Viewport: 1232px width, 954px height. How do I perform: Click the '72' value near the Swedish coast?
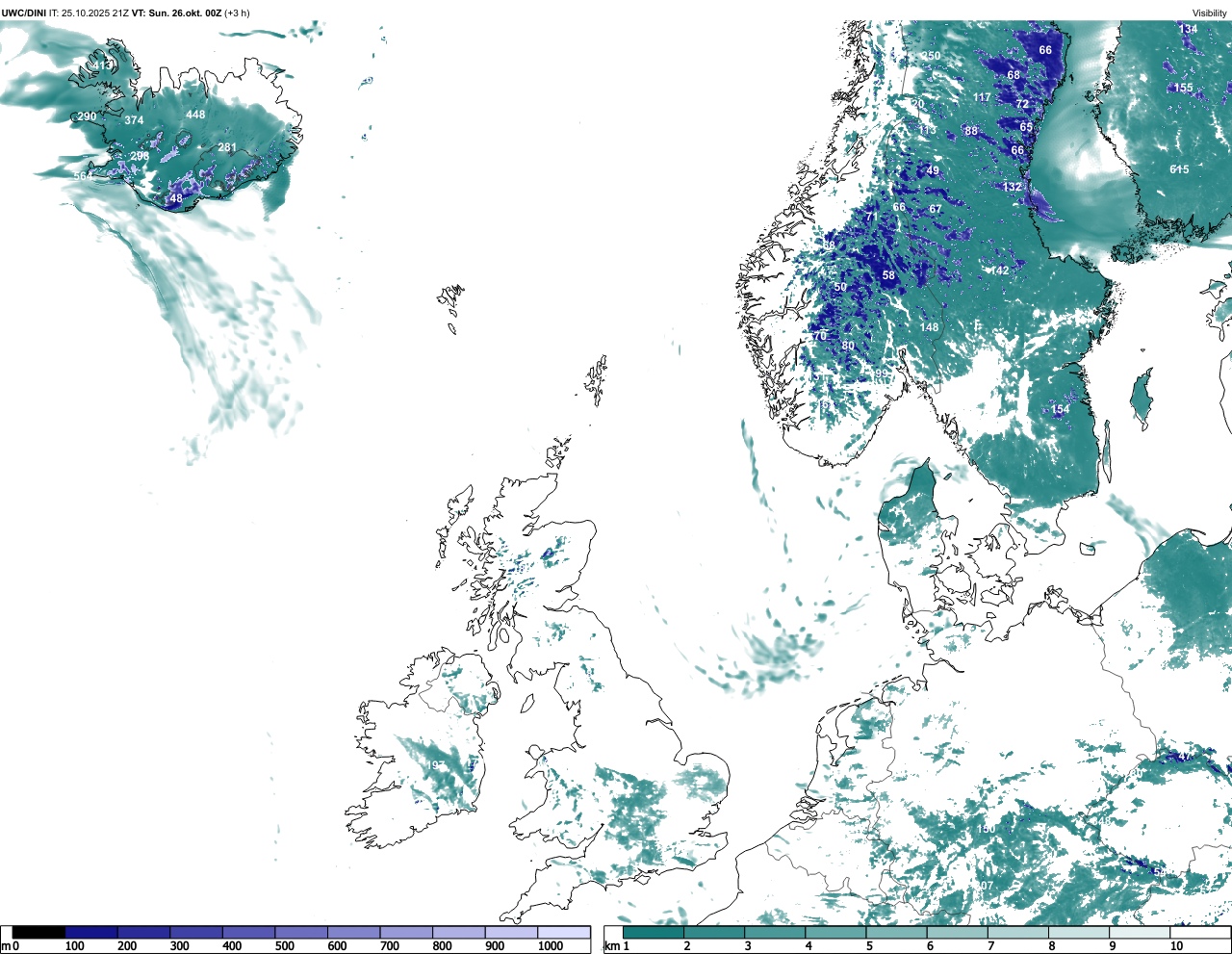(1022, 104)
